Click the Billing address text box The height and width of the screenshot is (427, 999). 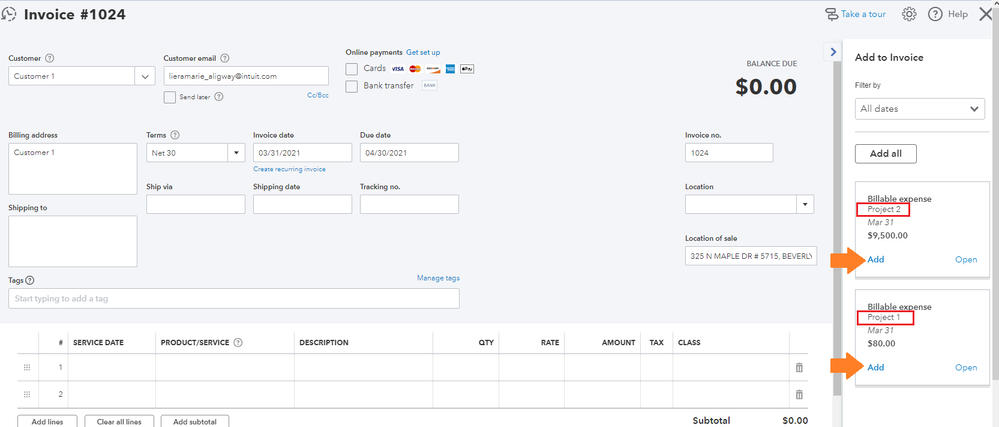(73, 169)
